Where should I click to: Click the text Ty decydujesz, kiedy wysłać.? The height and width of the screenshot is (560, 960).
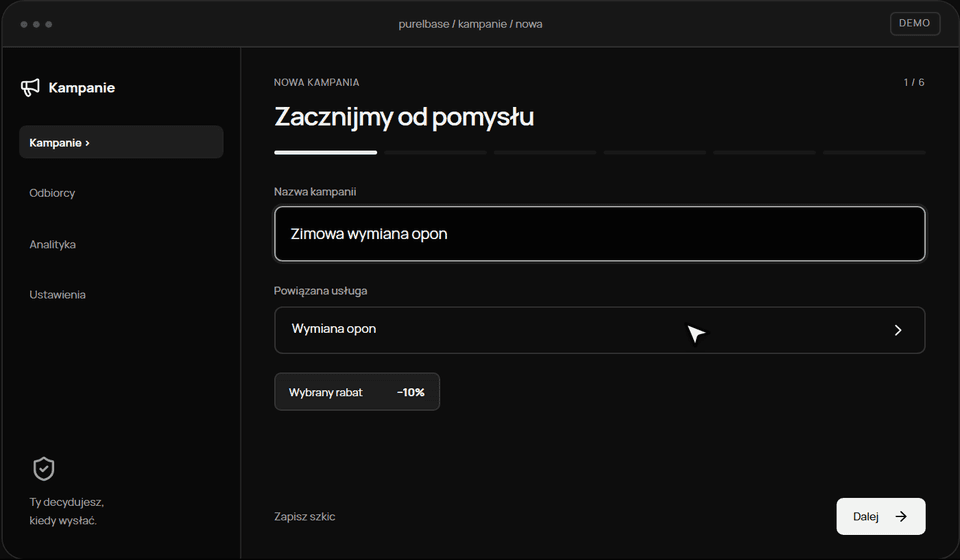[x=67, y=511]
